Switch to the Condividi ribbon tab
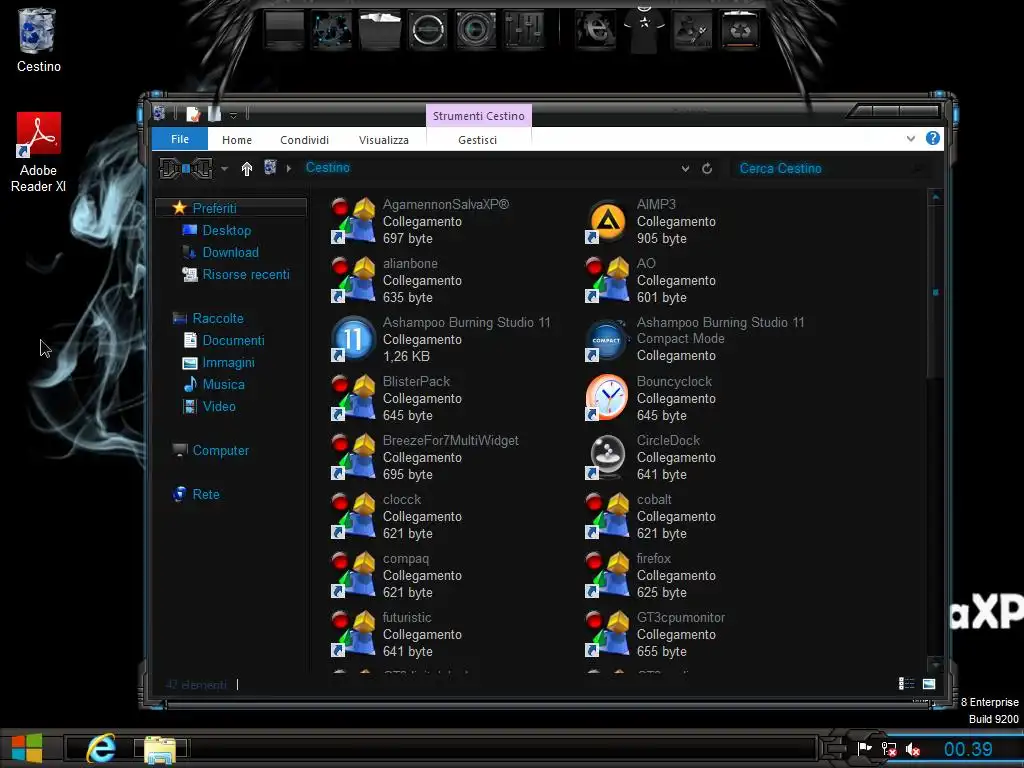Viewport: 1024px width, 768px height. pos(304,140)
